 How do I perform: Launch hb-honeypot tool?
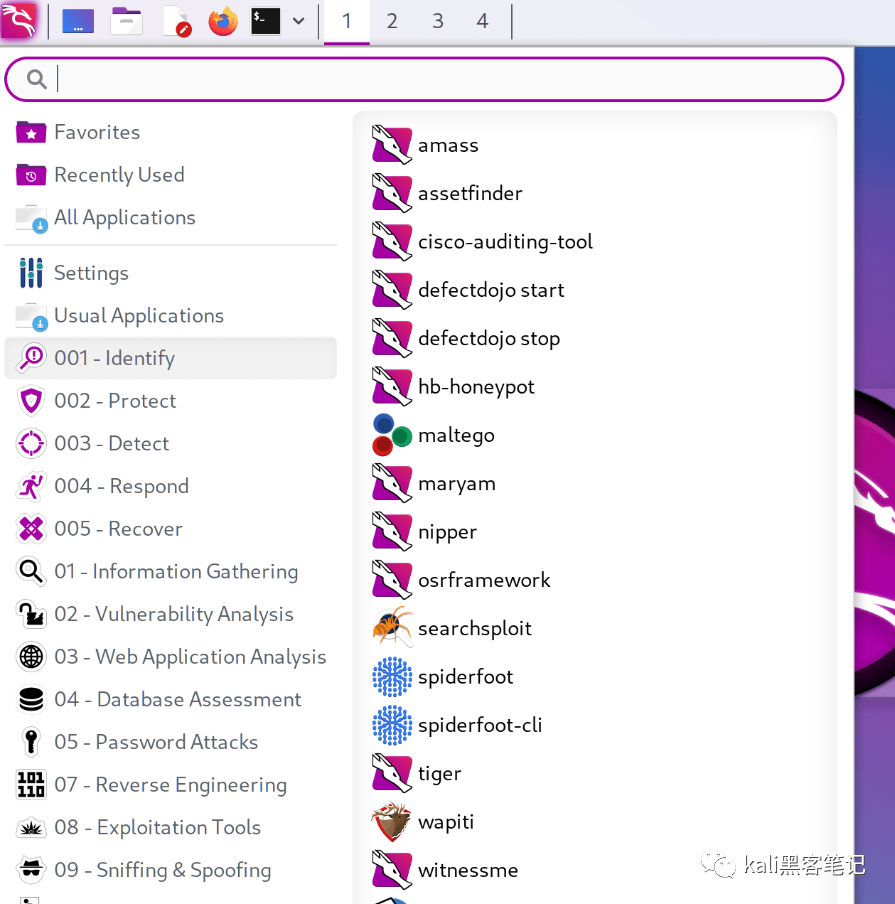(x=595, y=387)
